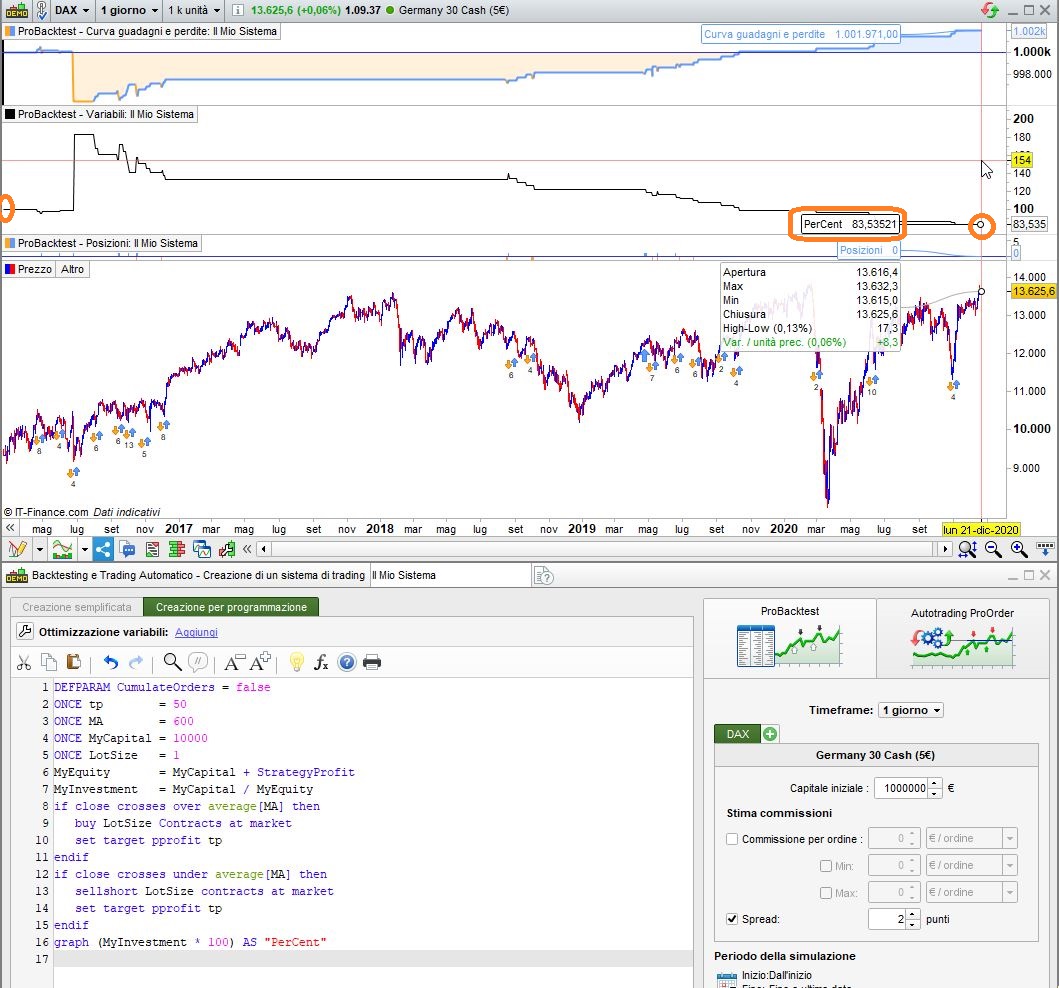The image size is (1059, 988).
Task: Print the code with the printer icon
Action: coord(372,662)
